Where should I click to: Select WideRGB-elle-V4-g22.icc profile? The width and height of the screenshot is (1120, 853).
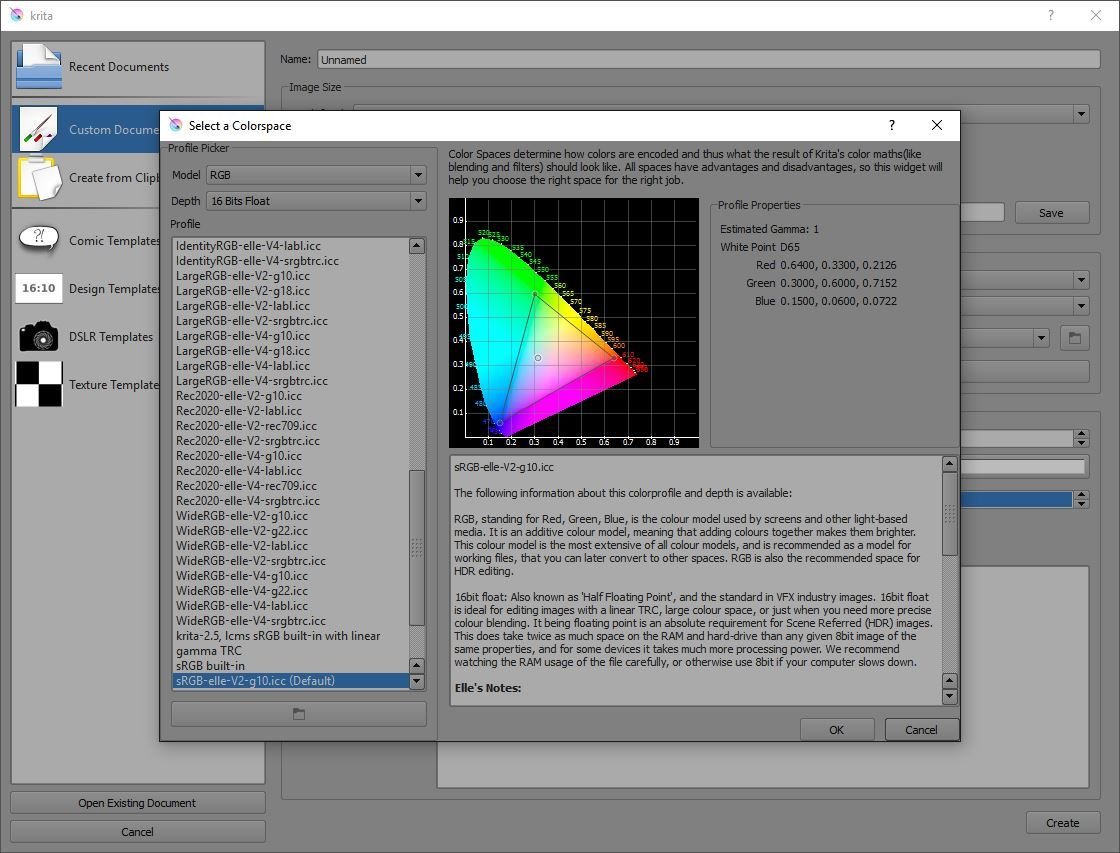coord(291,591)
